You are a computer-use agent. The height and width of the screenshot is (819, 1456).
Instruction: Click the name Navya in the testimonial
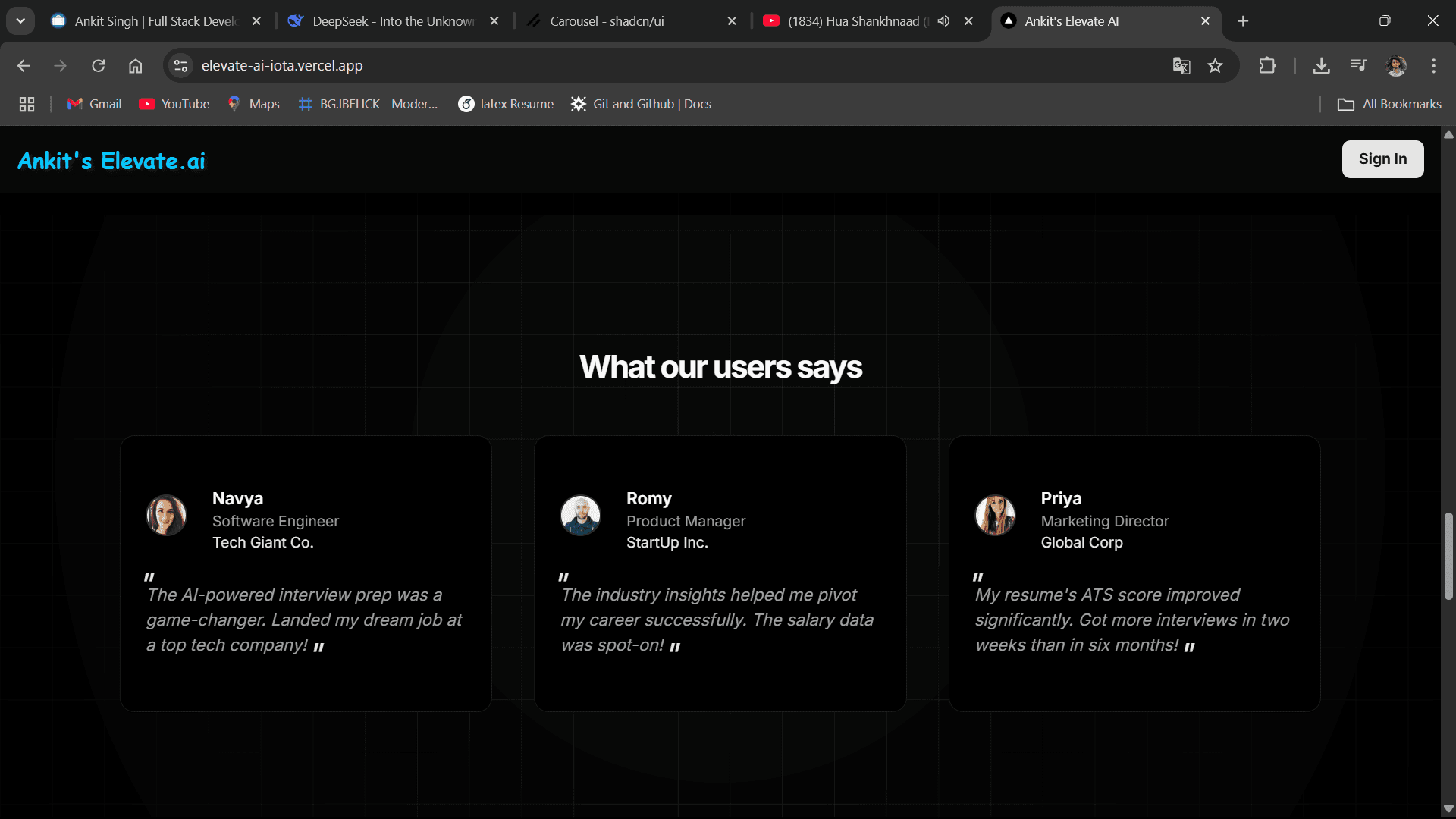pos(237,498)
